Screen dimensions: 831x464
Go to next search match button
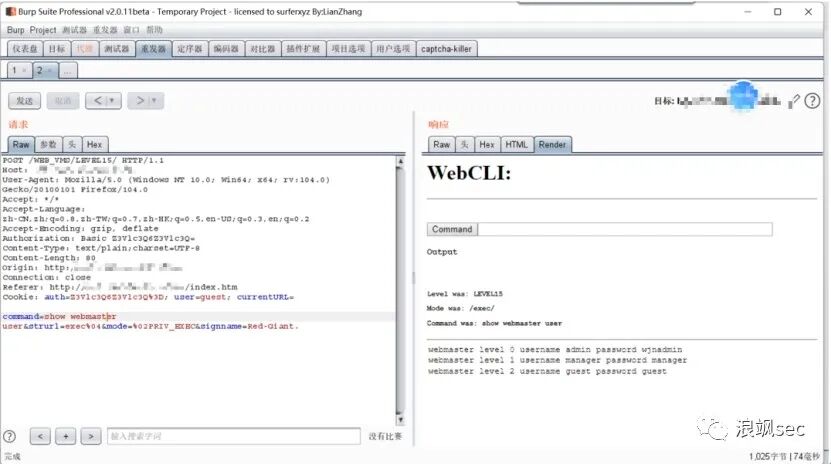[x=91, y=436]
